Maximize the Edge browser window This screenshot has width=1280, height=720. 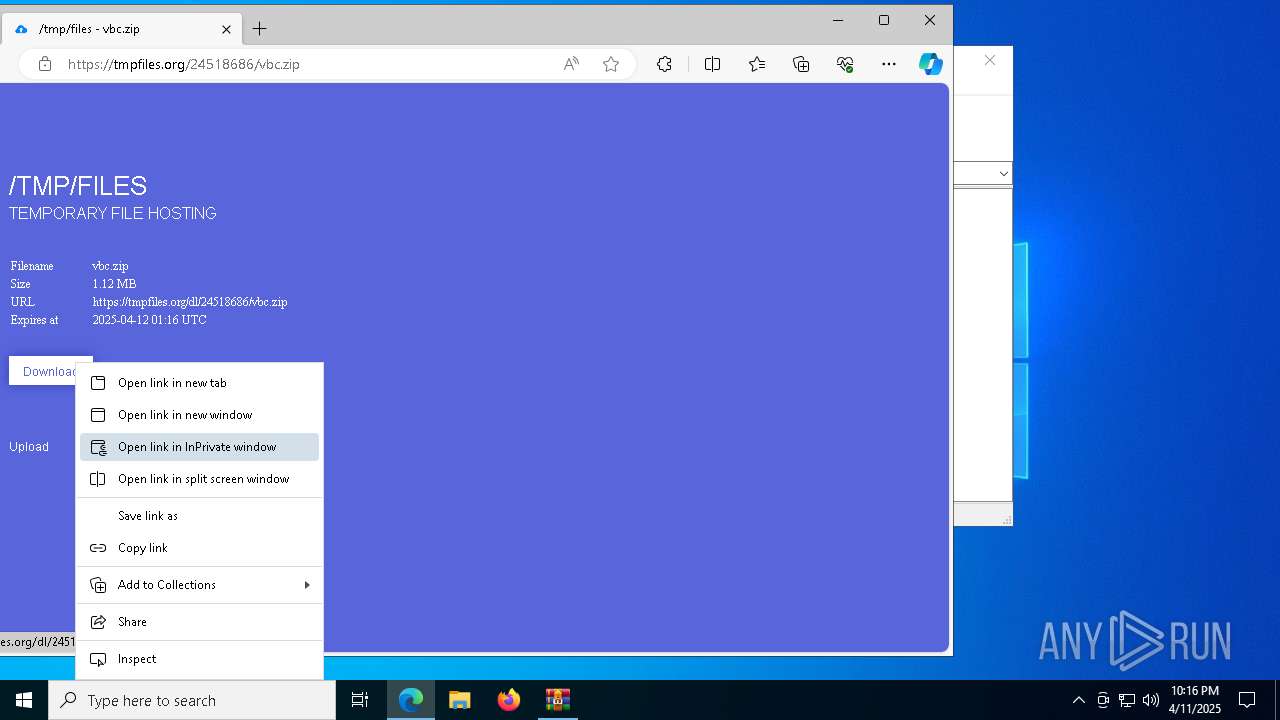pyautogui.click(x=884, y=20)
